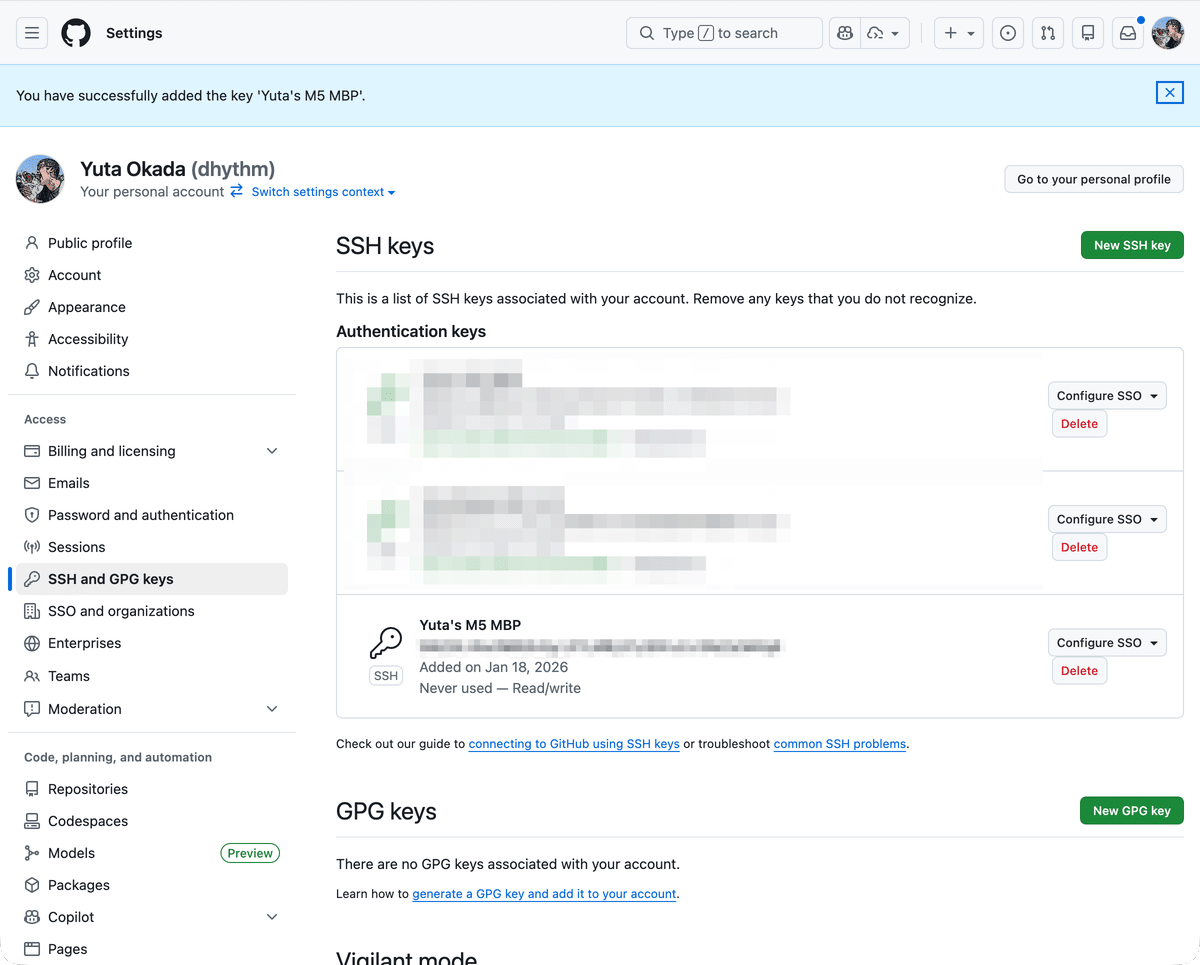Open the common SSH problems link

point(839,744)
